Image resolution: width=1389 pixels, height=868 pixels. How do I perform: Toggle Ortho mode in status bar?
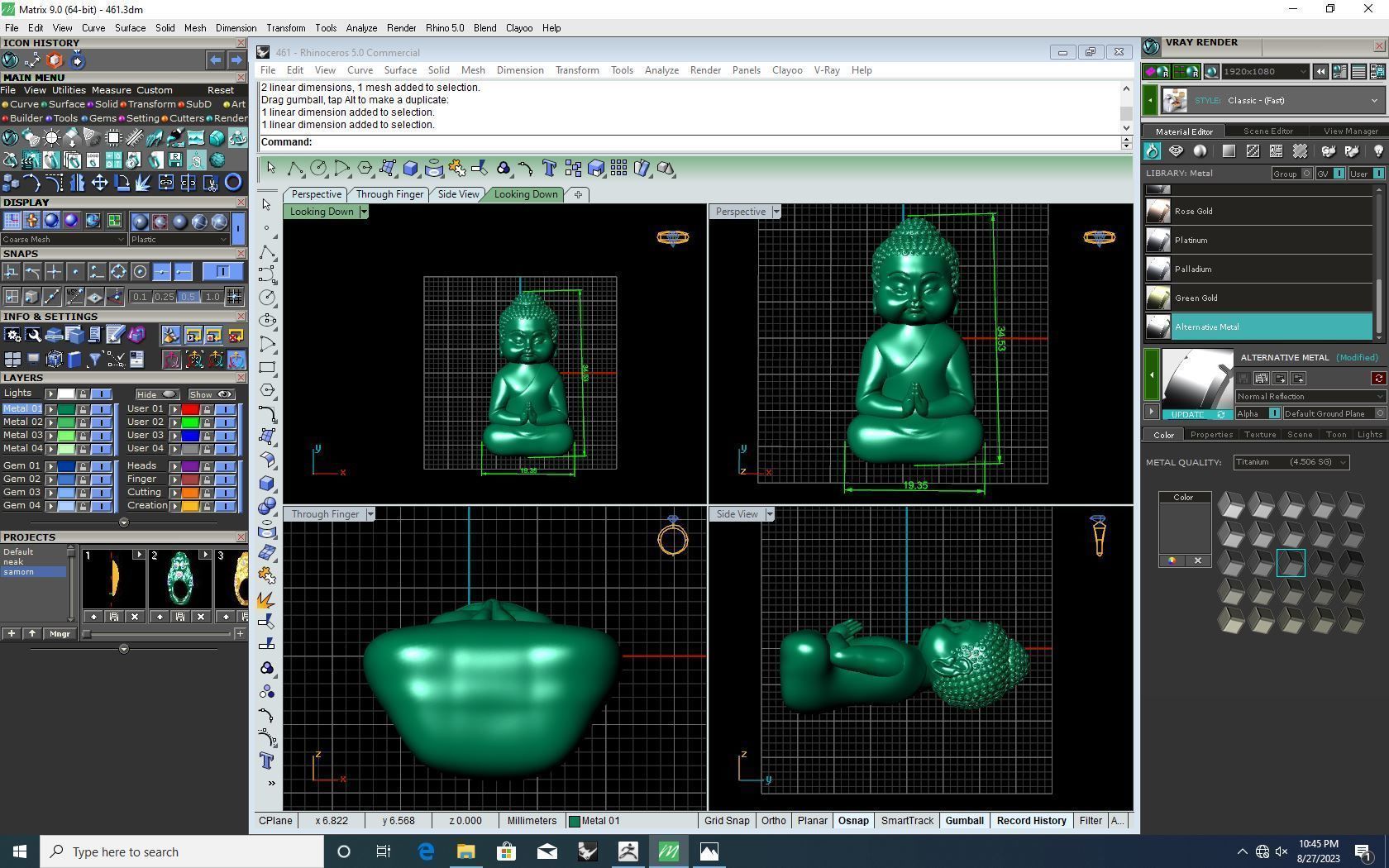774,821
